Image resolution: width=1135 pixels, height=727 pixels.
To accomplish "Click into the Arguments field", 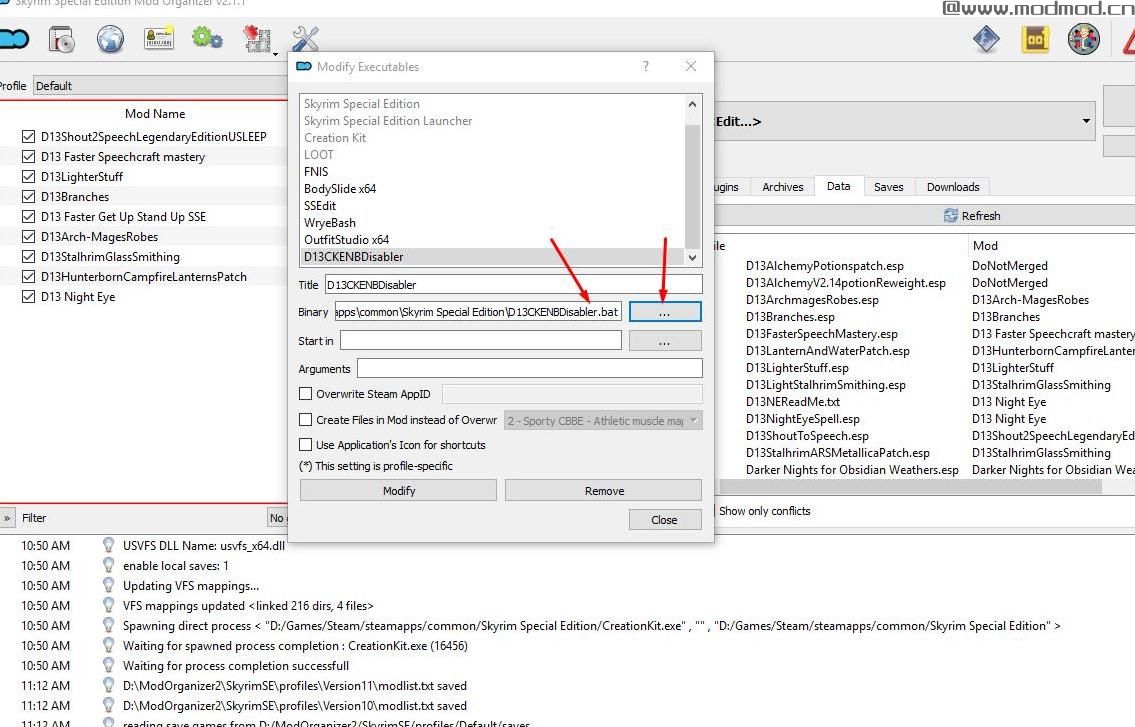I will coord(529,369).
